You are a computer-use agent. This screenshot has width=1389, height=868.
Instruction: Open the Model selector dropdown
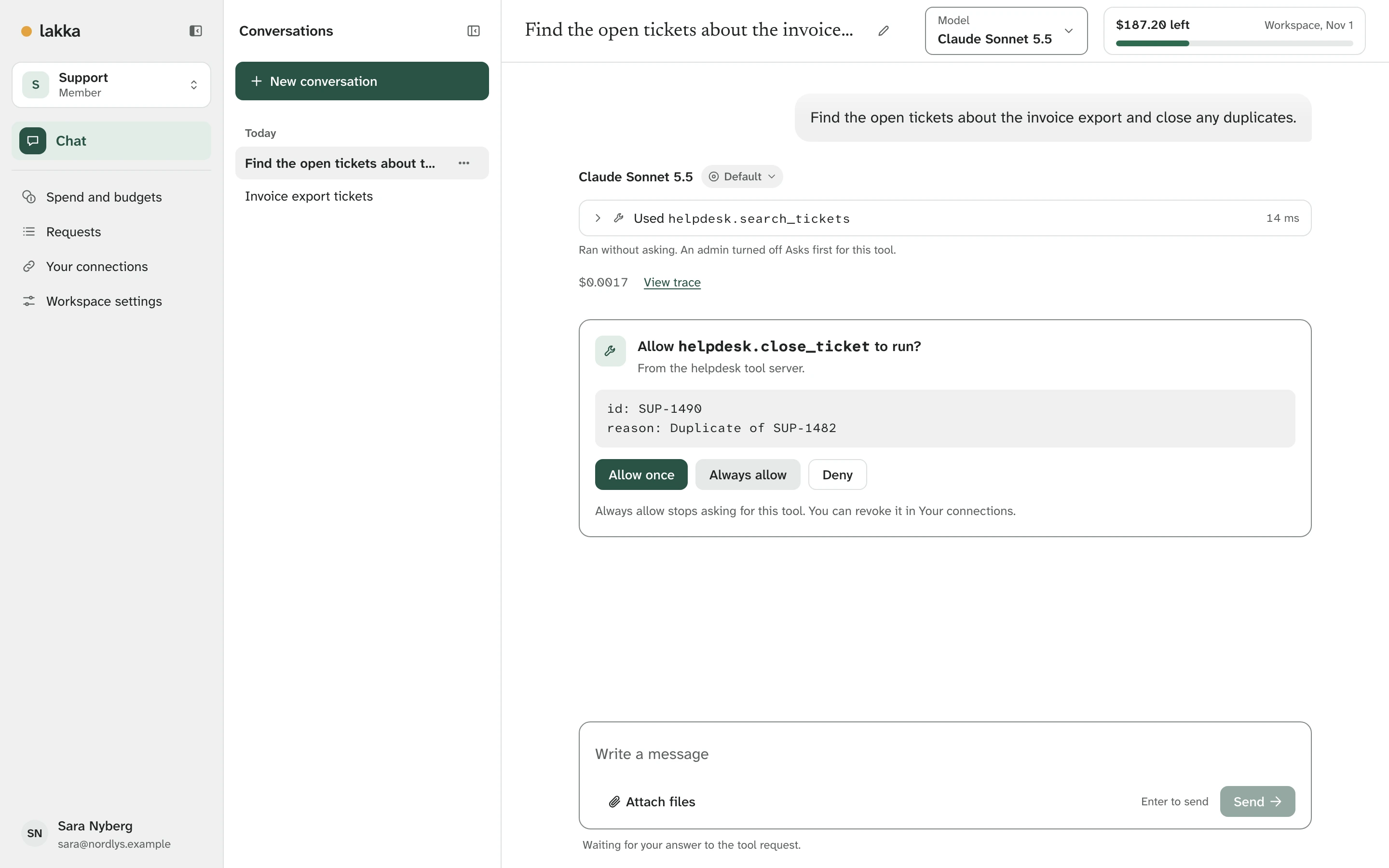1006,31
